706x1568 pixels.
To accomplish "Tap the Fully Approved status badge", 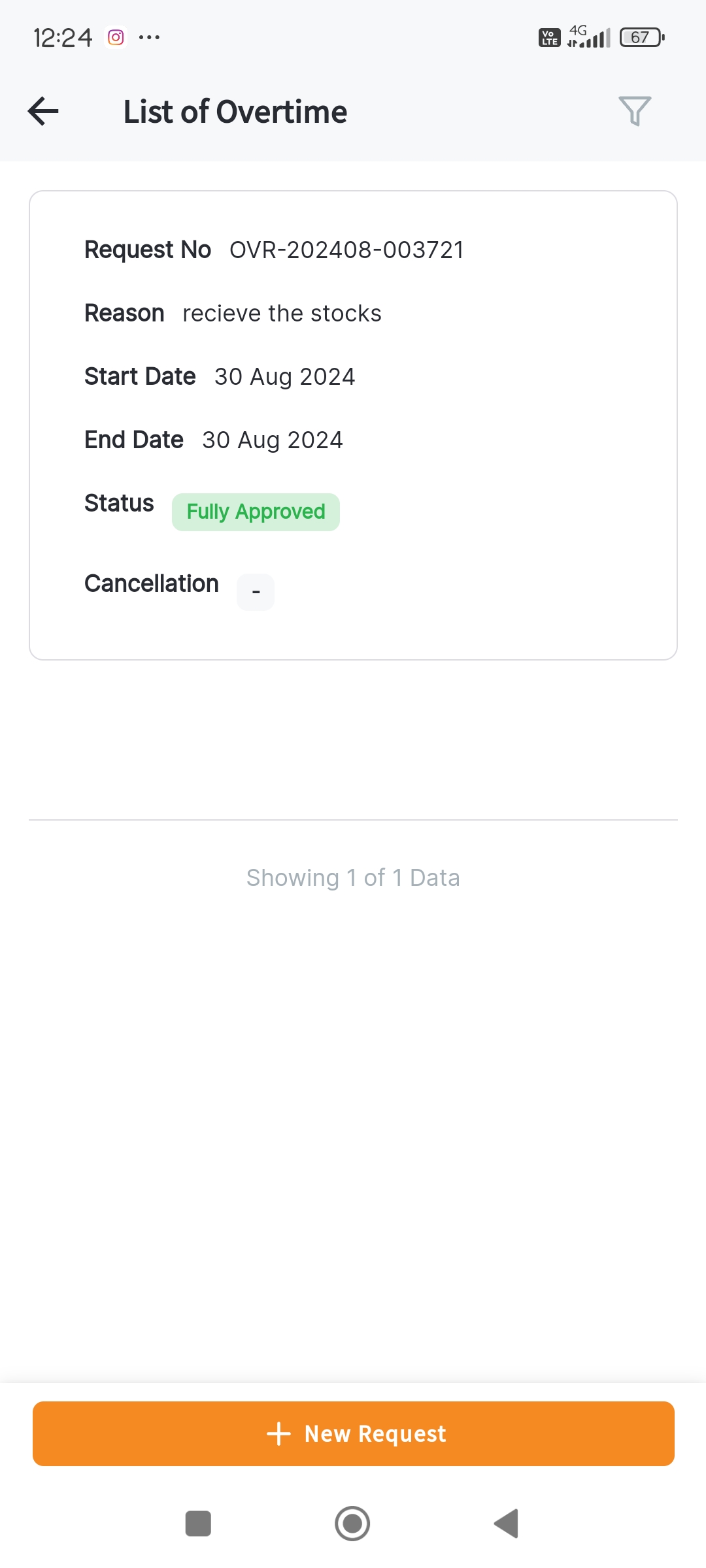I will (256, 512).
